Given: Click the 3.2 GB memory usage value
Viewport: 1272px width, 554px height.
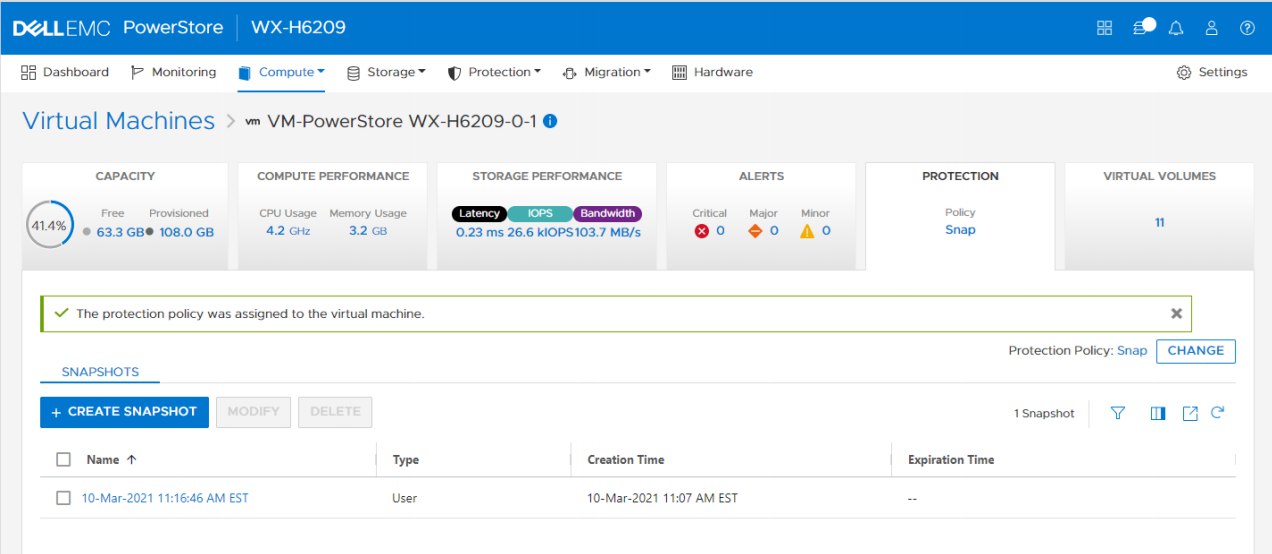Looking at the screenshot, I should click(367, 231).
